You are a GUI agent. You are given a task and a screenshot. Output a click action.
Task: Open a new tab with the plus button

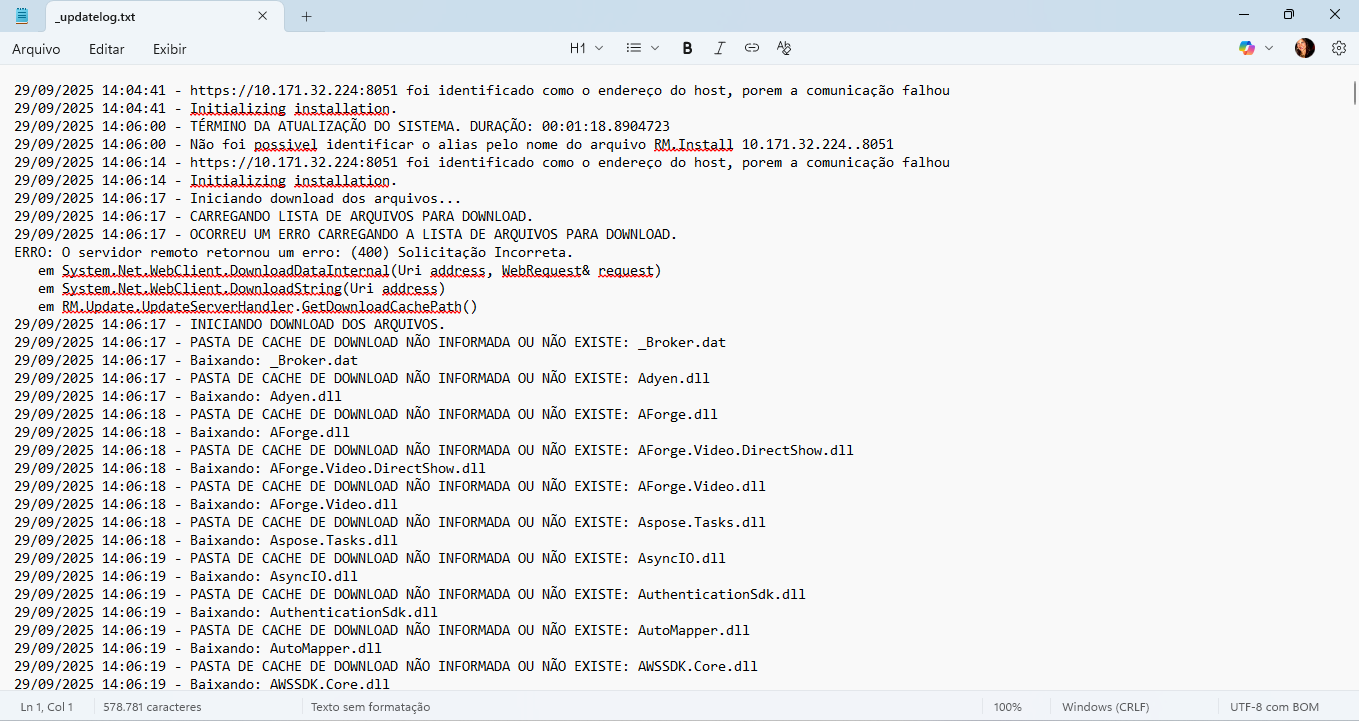306,16
